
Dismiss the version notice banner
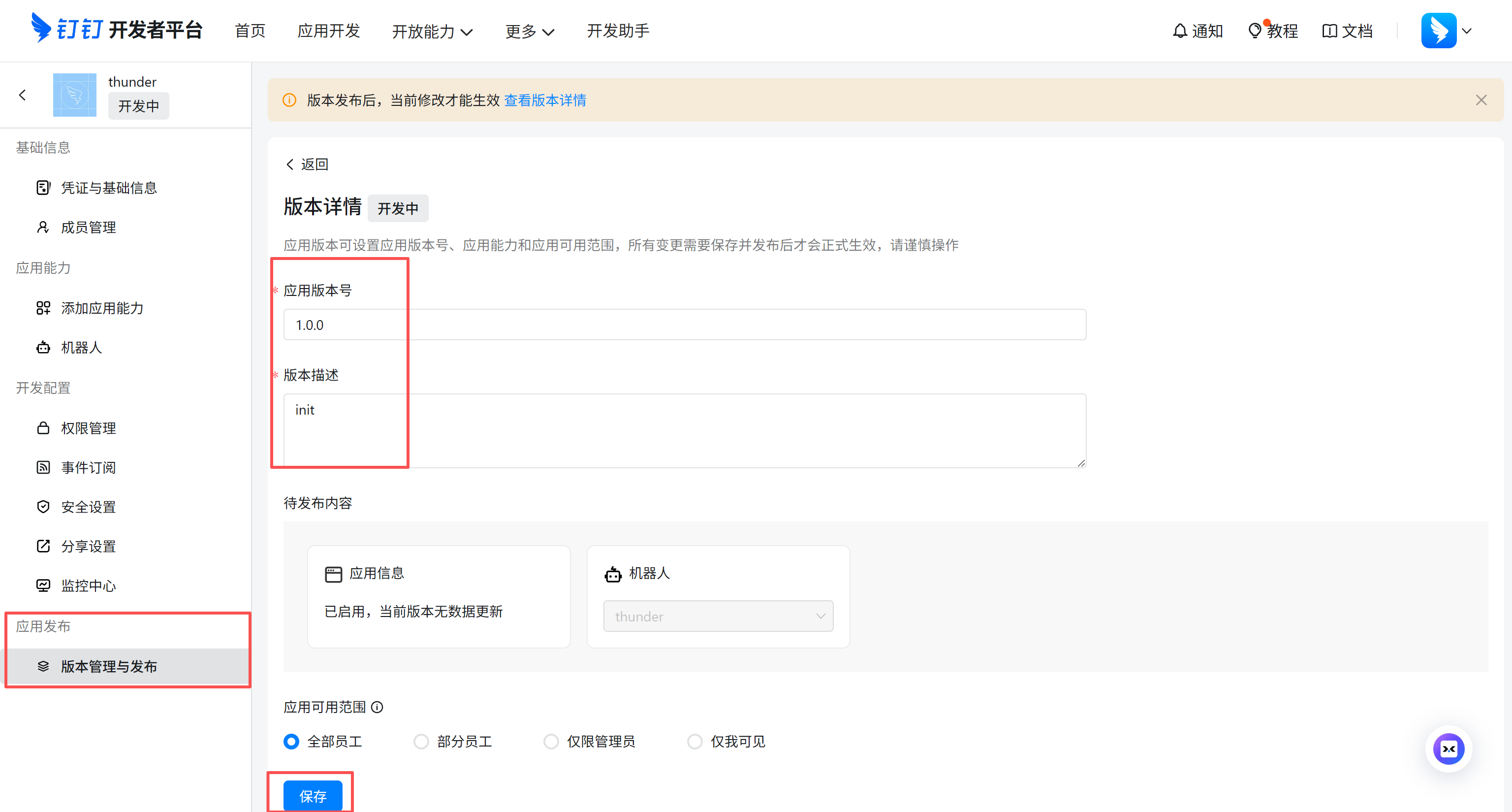pyautogui.click(x=1481, y=100)
